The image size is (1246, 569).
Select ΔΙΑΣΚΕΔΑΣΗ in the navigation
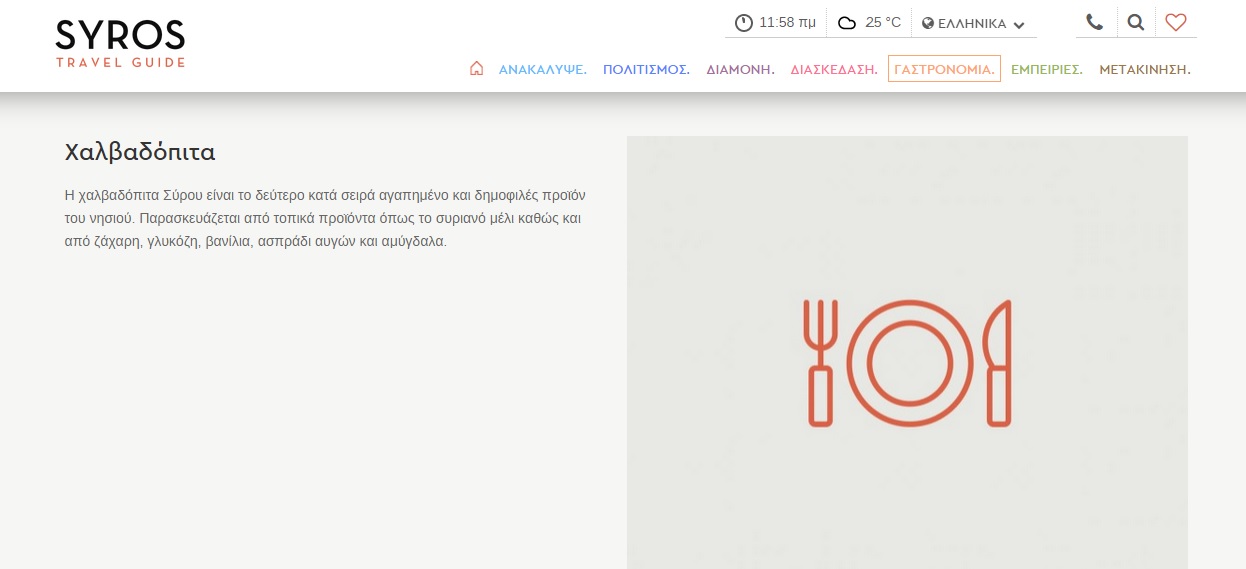833,70
